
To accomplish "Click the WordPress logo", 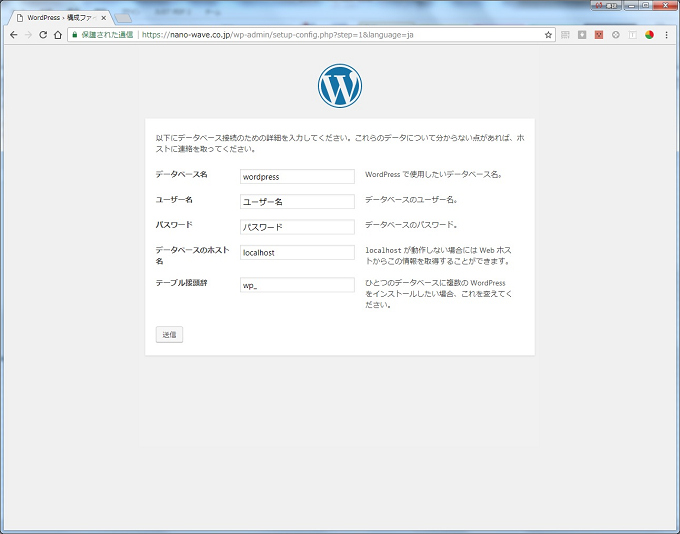I will (x=340, y=86).
